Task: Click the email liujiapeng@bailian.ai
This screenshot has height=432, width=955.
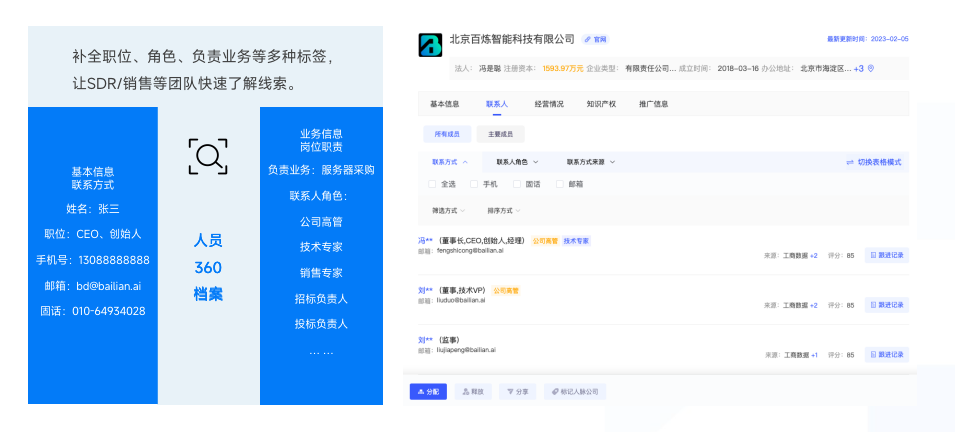Action: pos(466,350)
